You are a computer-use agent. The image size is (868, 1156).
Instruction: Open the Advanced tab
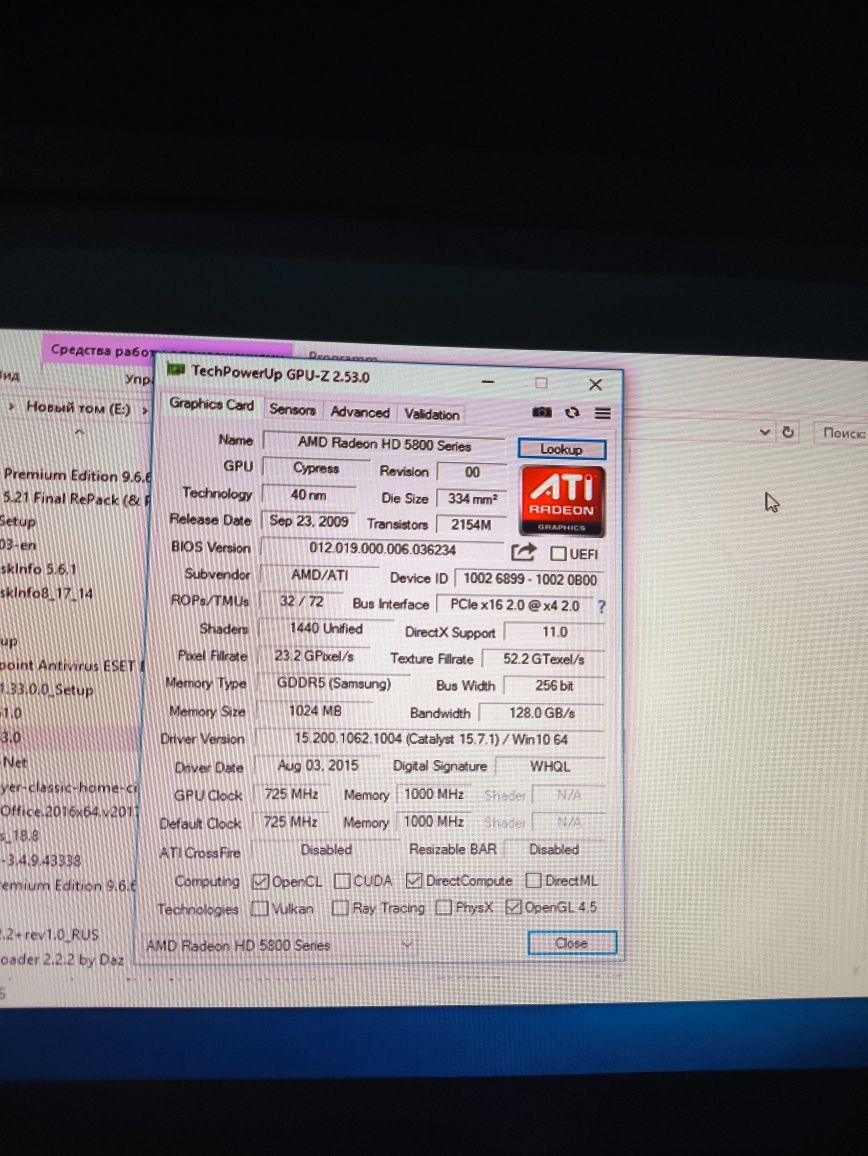coord(360,412)
